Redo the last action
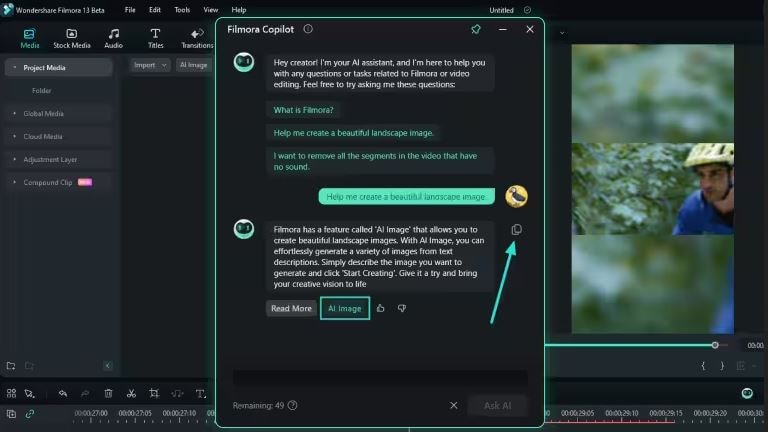The height and width of the screenshot is (432, 768). pos(85,393)
